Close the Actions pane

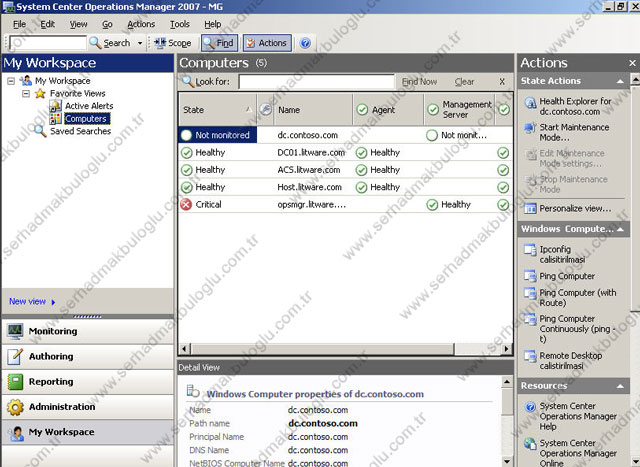(632, 63)
